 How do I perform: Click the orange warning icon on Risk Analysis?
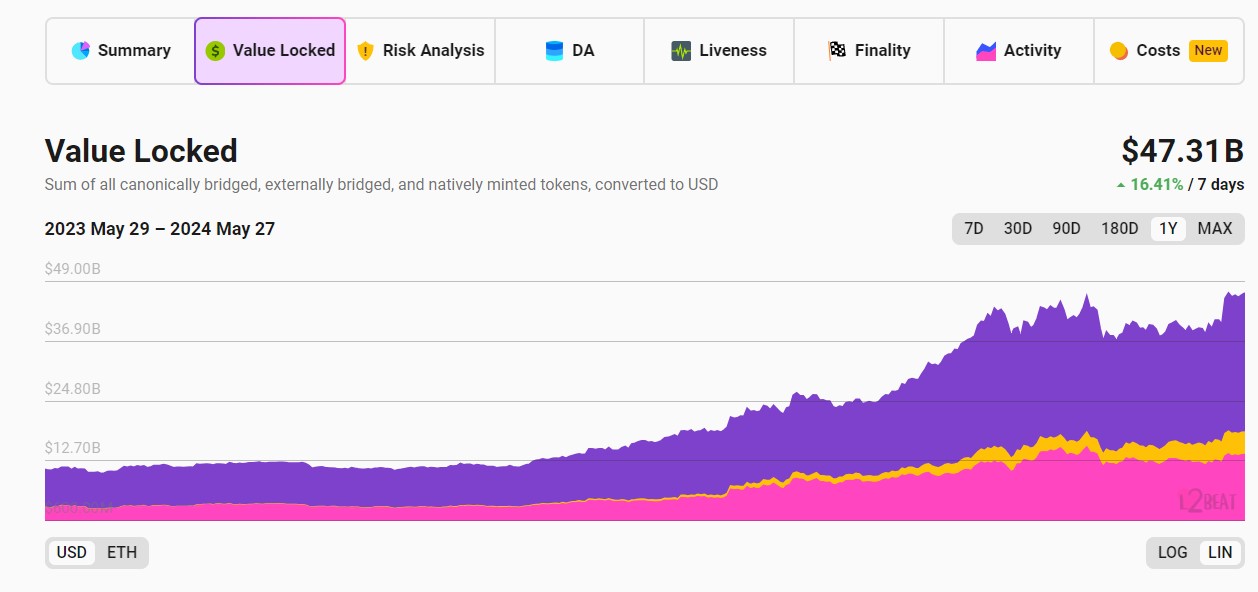(368, 50)
